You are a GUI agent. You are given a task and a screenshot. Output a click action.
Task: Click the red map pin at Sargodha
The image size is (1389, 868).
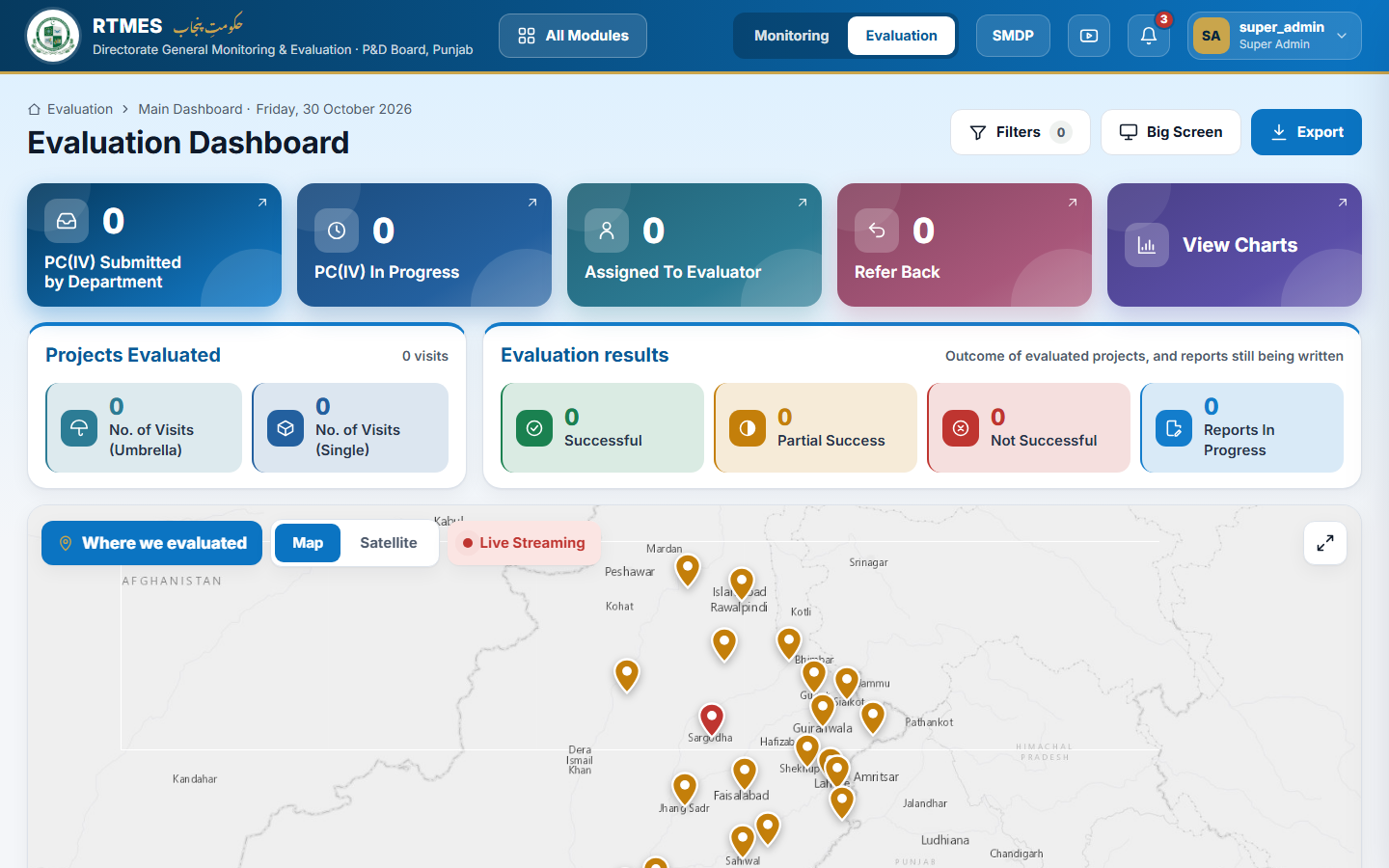(x=712, y=719)
